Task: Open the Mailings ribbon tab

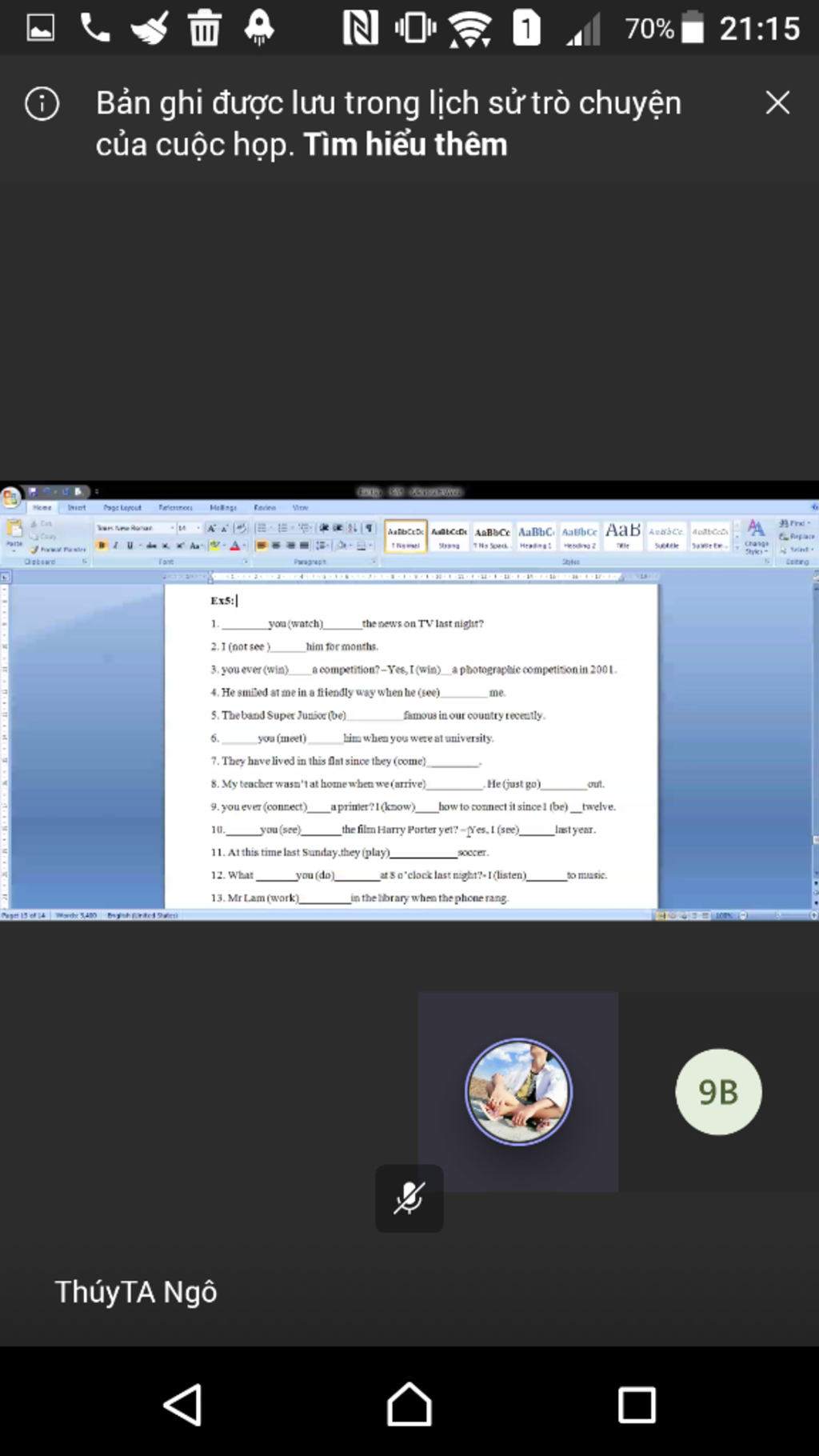Action: [223, 507]
